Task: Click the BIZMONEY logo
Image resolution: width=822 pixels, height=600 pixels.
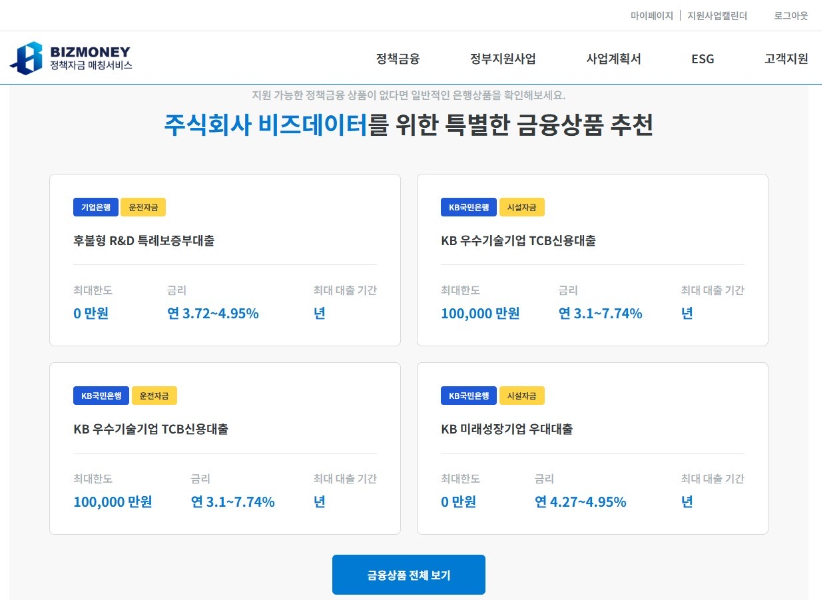Action: tap(71, 58)
